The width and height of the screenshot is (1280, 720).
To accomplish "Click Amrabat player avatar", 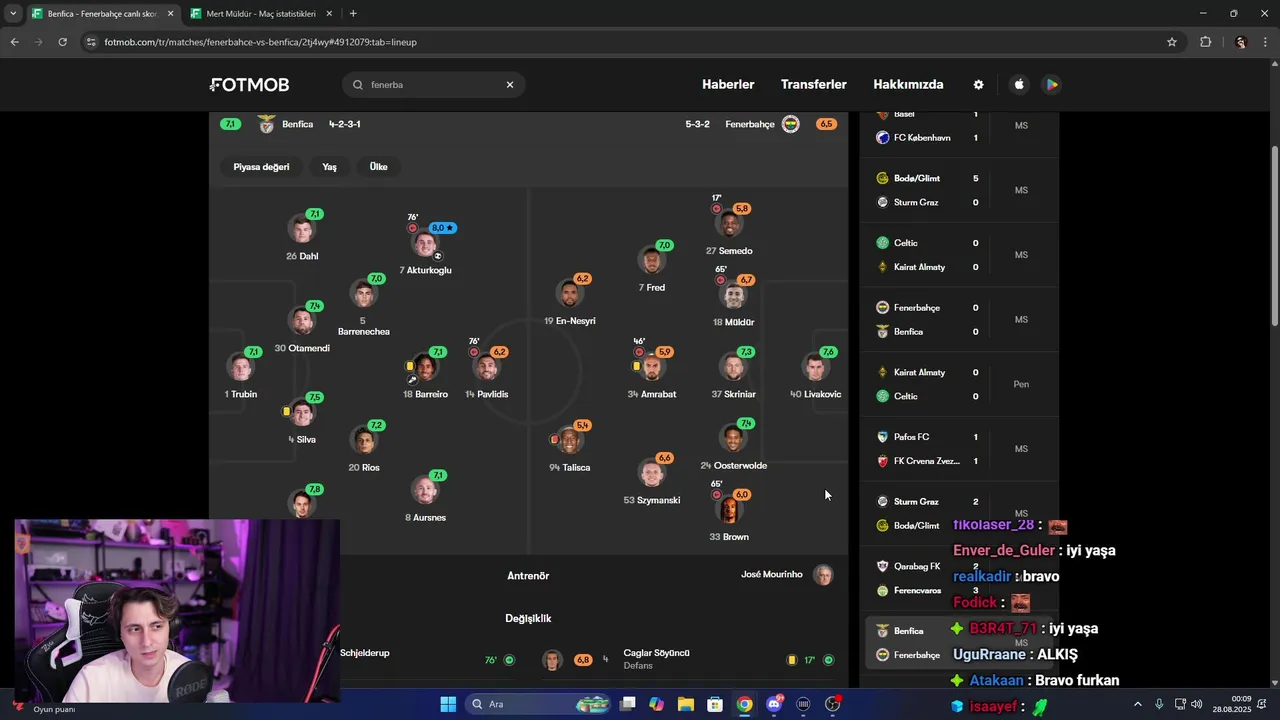I will [652, 367].
